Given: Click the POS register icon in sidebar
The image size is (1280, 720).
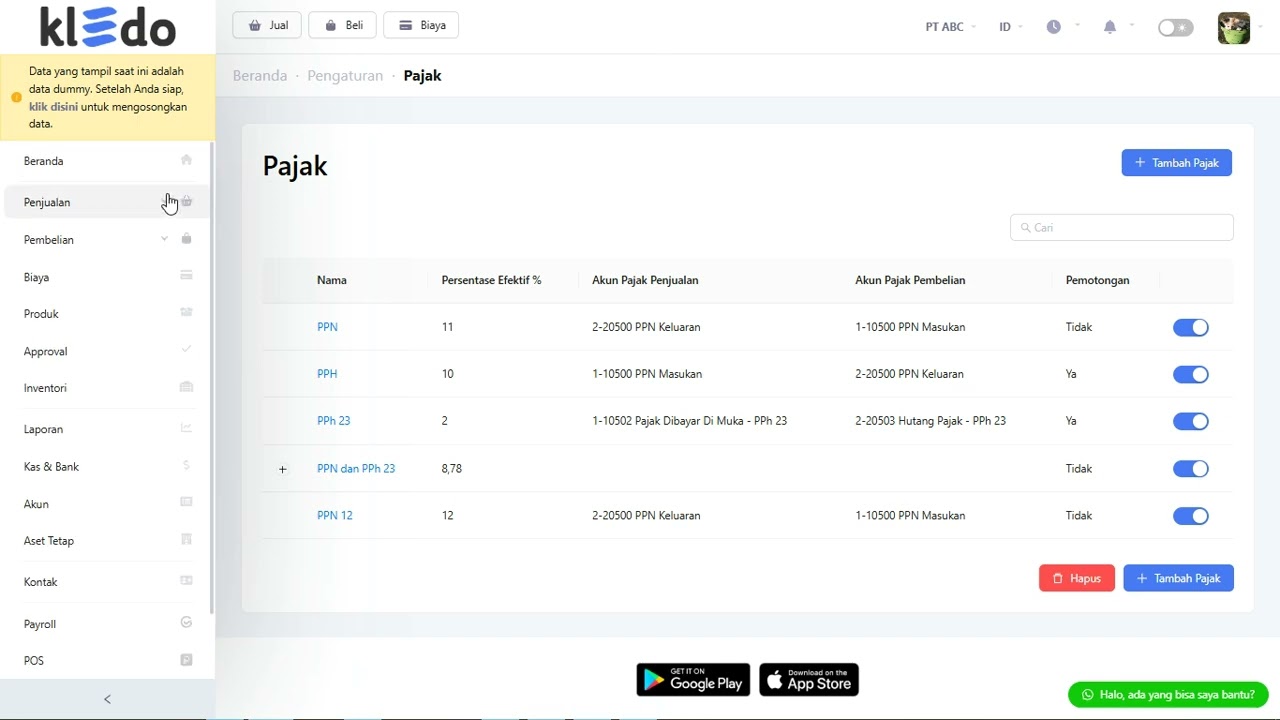Looking at the screenshot, I should point(186,660).
